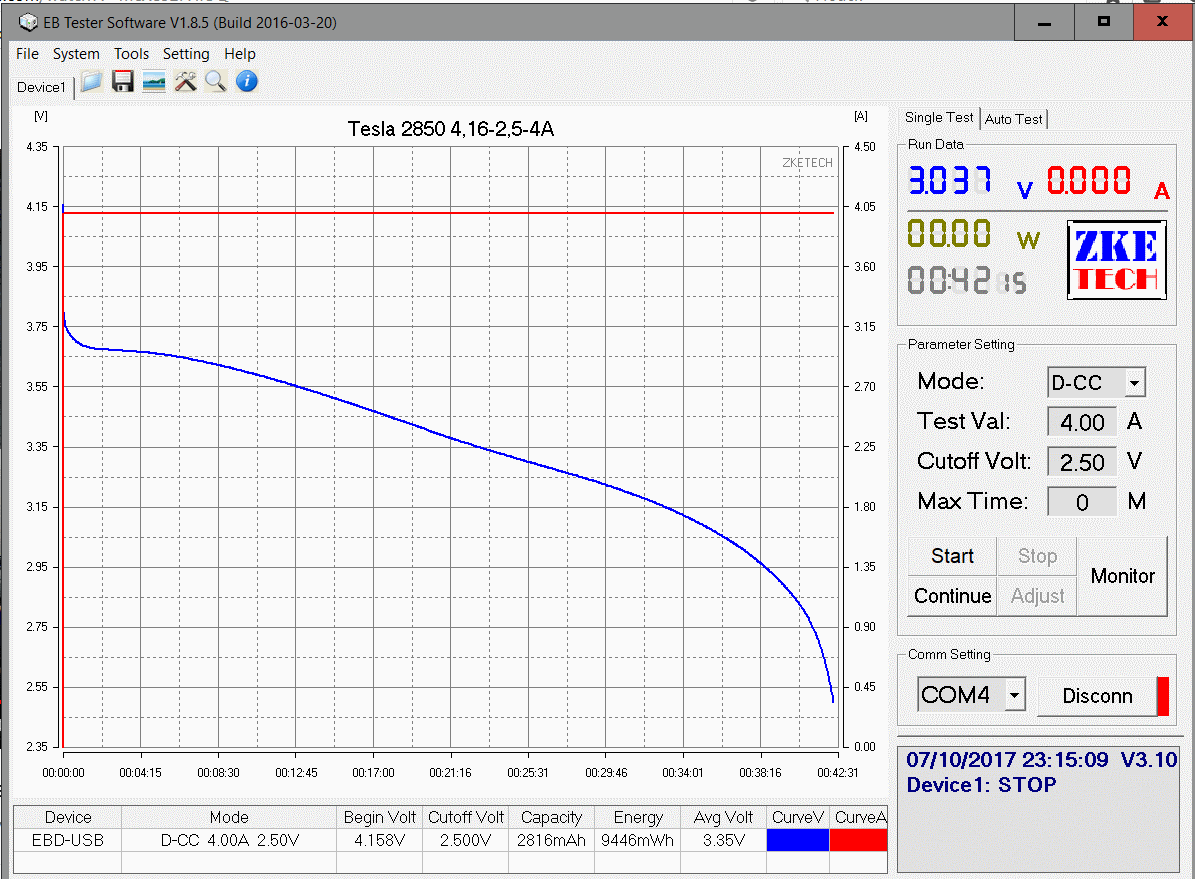Click the Monitor button
The height and width of the screenshot is (879, 1195).
[1122, 576]
